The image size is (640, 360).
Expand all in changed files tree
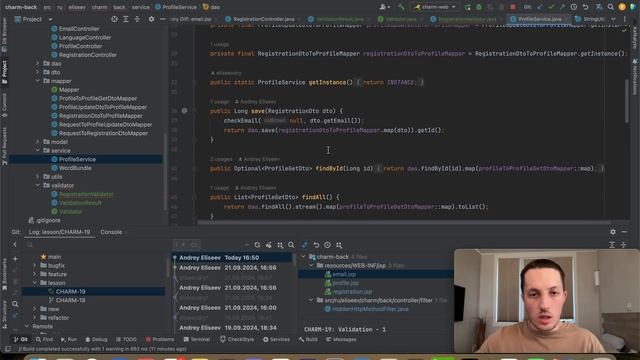coord(612,245)
